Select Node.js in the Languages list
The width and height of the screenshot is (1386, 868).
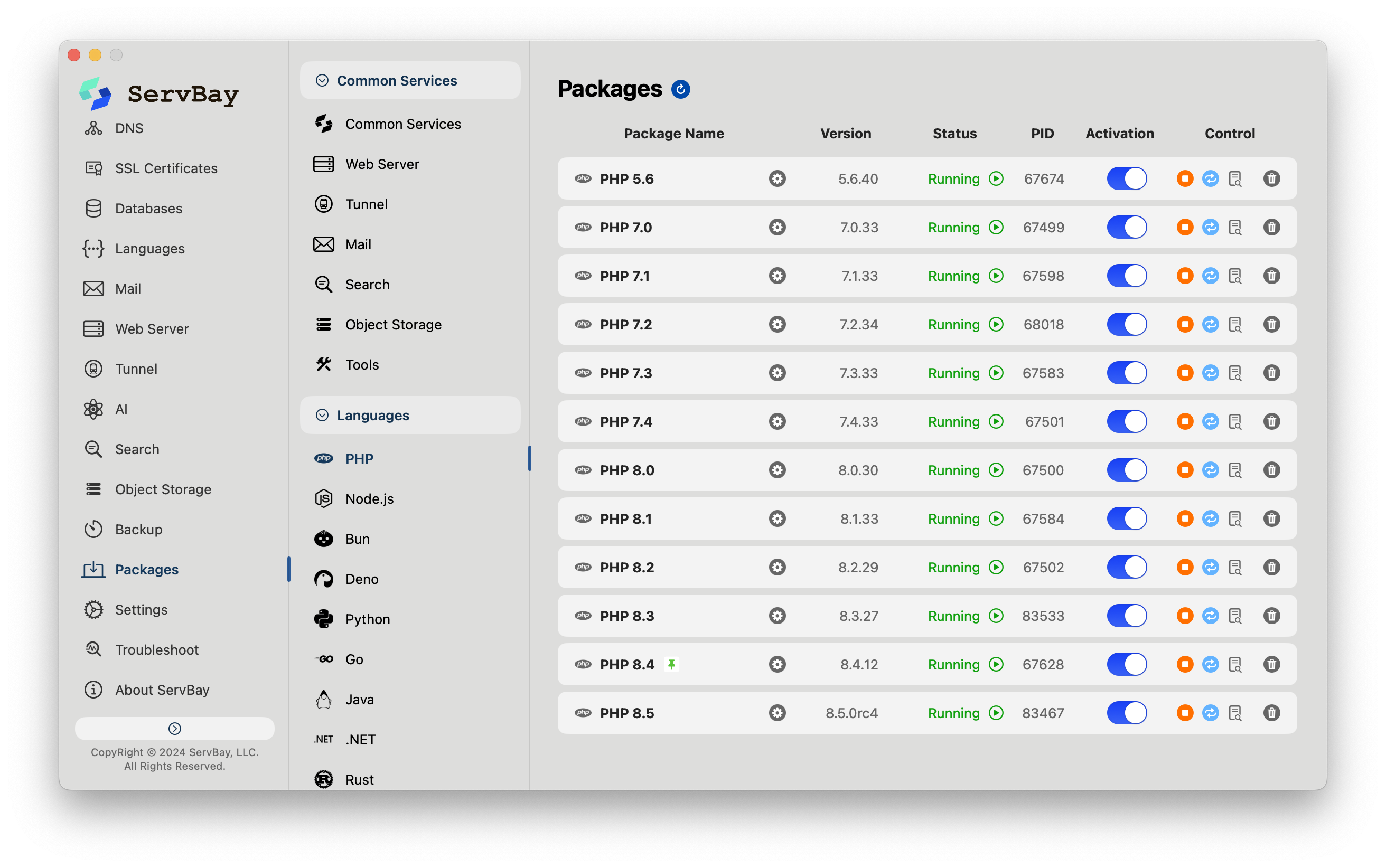[369, 499]
